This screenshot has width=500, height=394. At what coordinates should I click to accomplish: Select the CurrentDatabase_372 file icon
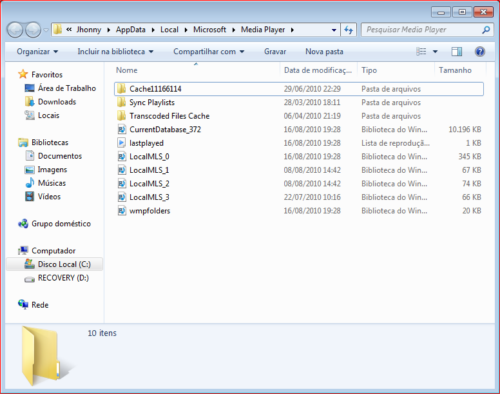[x=122, y=129]
